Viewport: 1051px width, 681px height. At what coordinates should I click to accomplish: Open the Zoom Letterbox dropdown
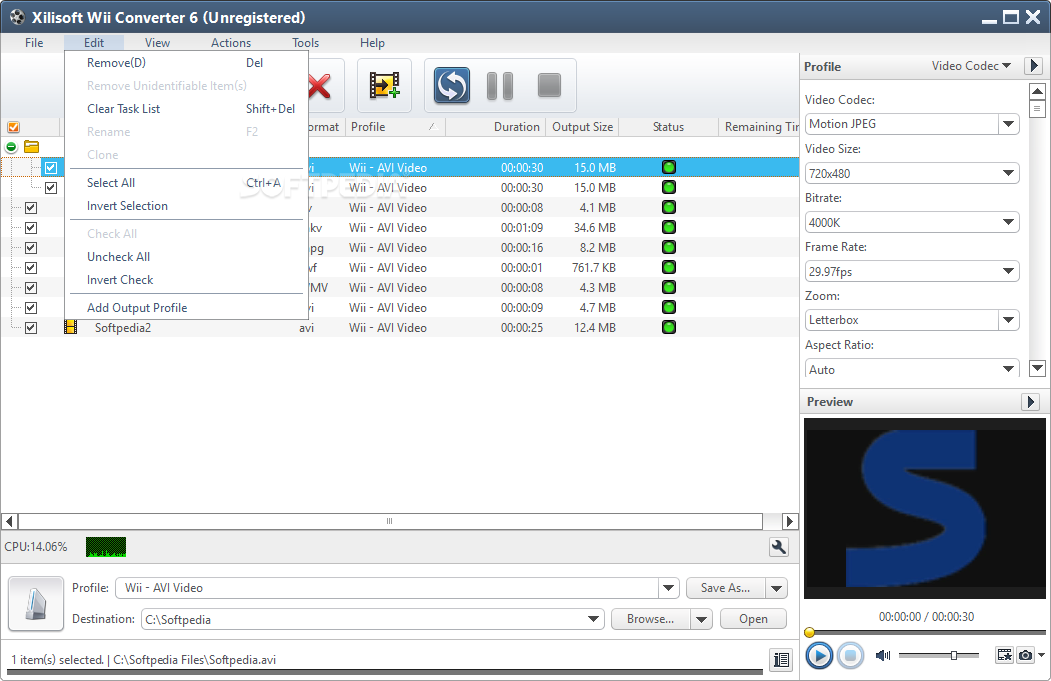coord(1008,320)
